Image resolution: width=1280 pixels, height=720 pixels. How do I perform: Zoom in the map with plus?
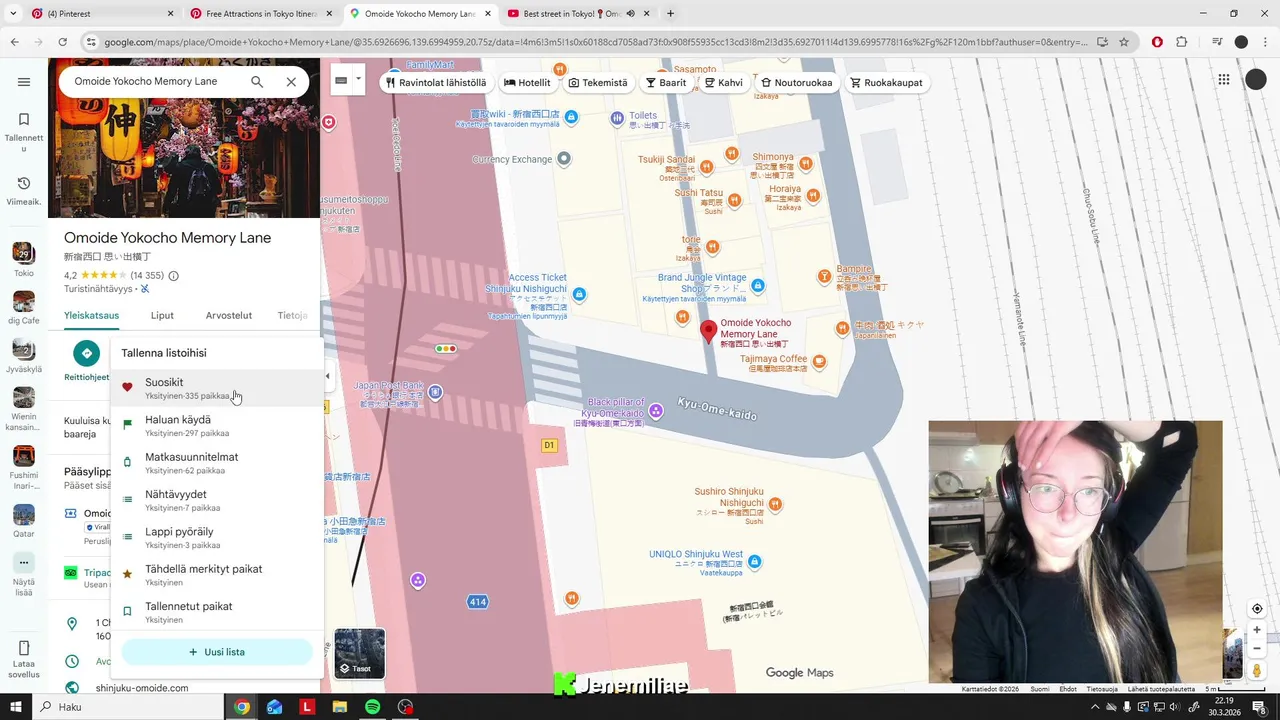point(1257,630)
